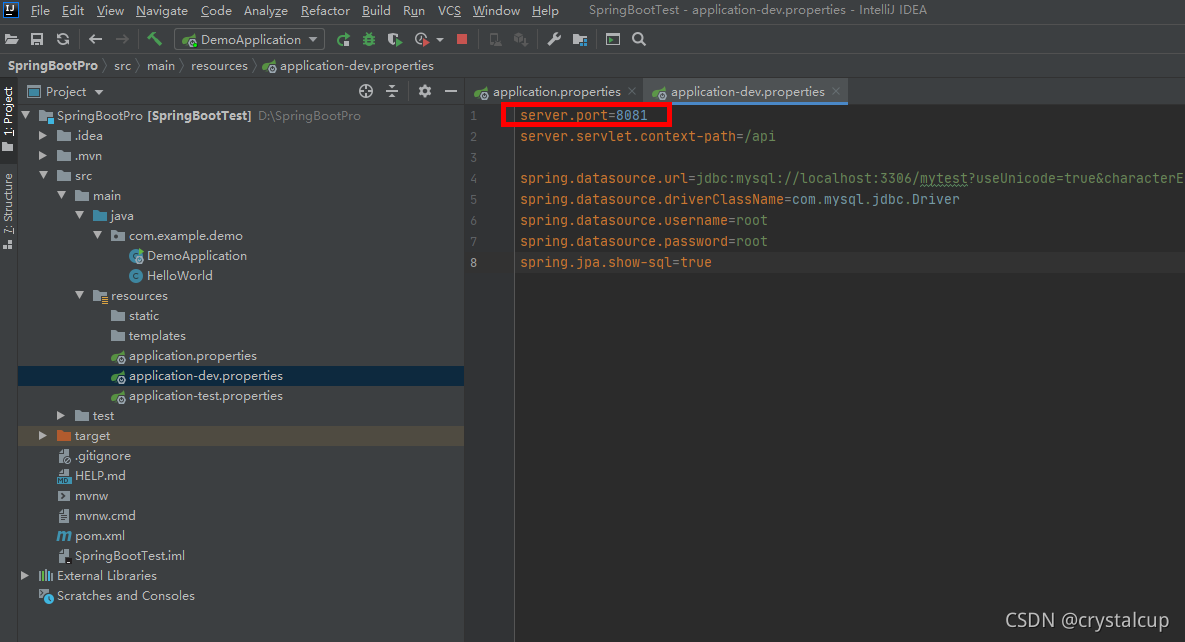Collapse the main folder arrow
Screen dimensions: 1185x642
61,195
